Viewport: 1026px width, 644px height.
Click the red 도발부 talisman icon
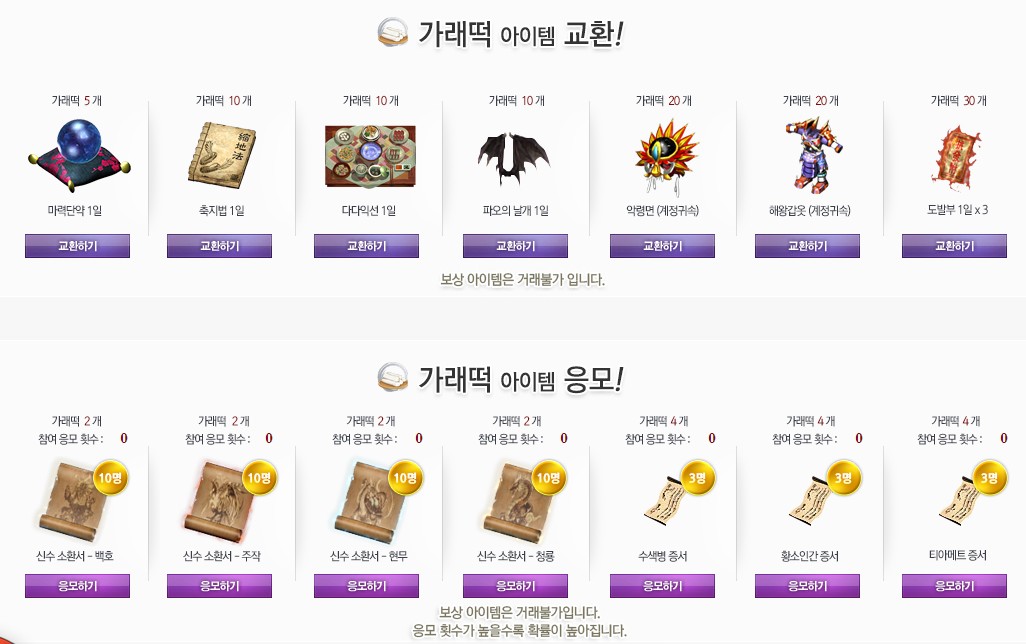[x=956, y=157]
